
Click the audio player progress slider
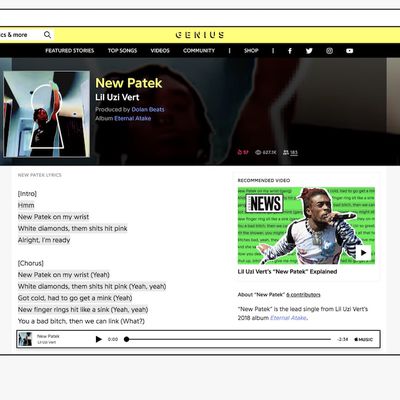click(x=228, y=339)
